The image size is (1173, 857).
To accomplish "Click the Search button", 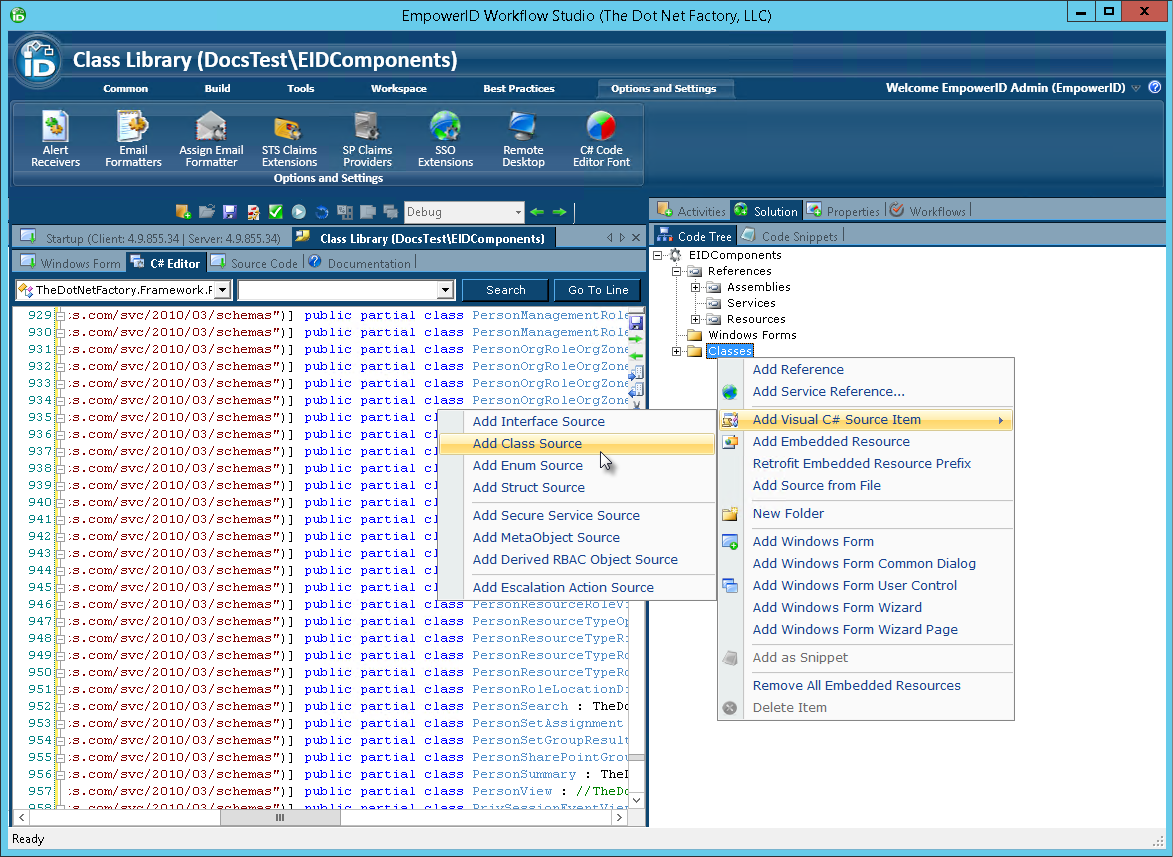I will pos(505,290).
